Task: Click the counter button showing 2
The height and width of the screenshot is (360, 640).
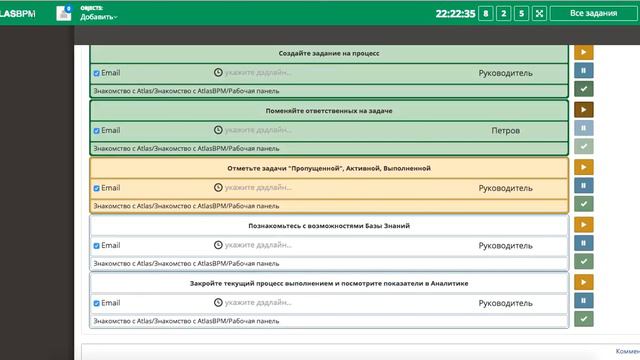Action: (x=504, y=13)
